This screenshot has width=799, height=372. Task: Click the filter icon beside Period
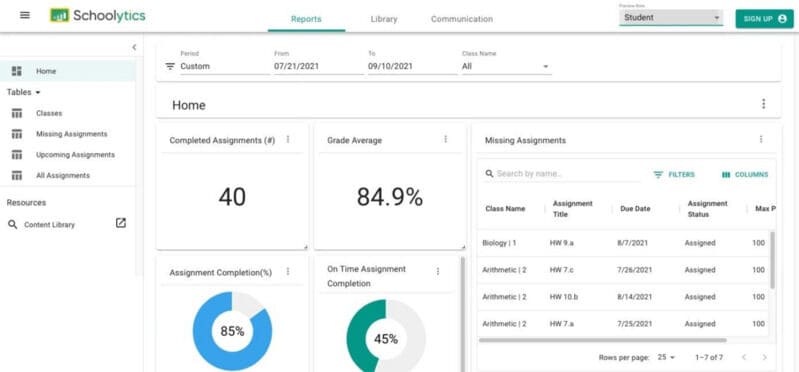(170, 66)
